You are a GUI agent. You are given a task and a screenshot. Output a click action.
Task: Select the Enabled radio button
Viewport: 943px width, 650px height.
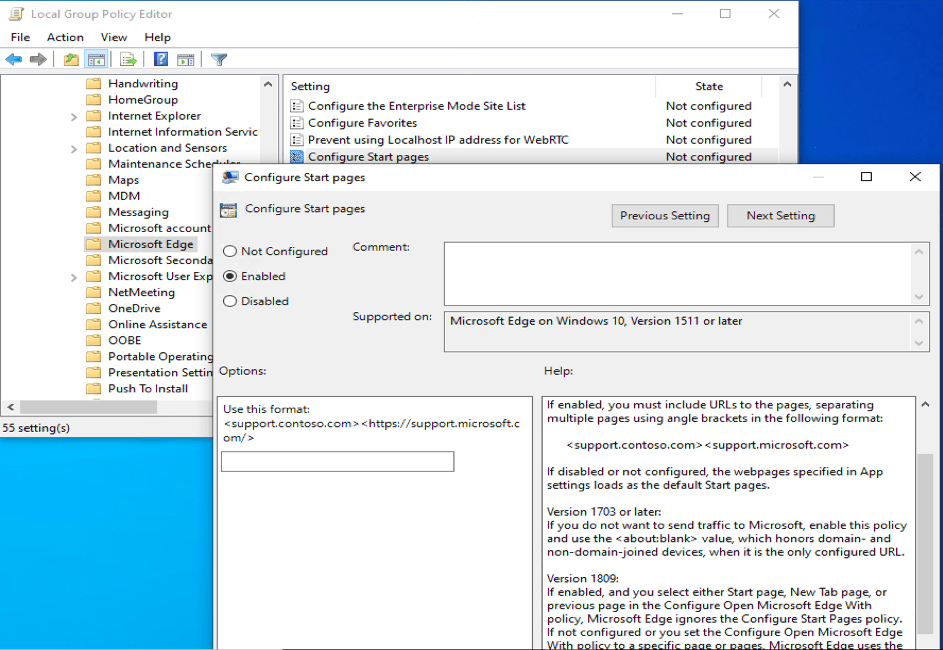(230, 276)
